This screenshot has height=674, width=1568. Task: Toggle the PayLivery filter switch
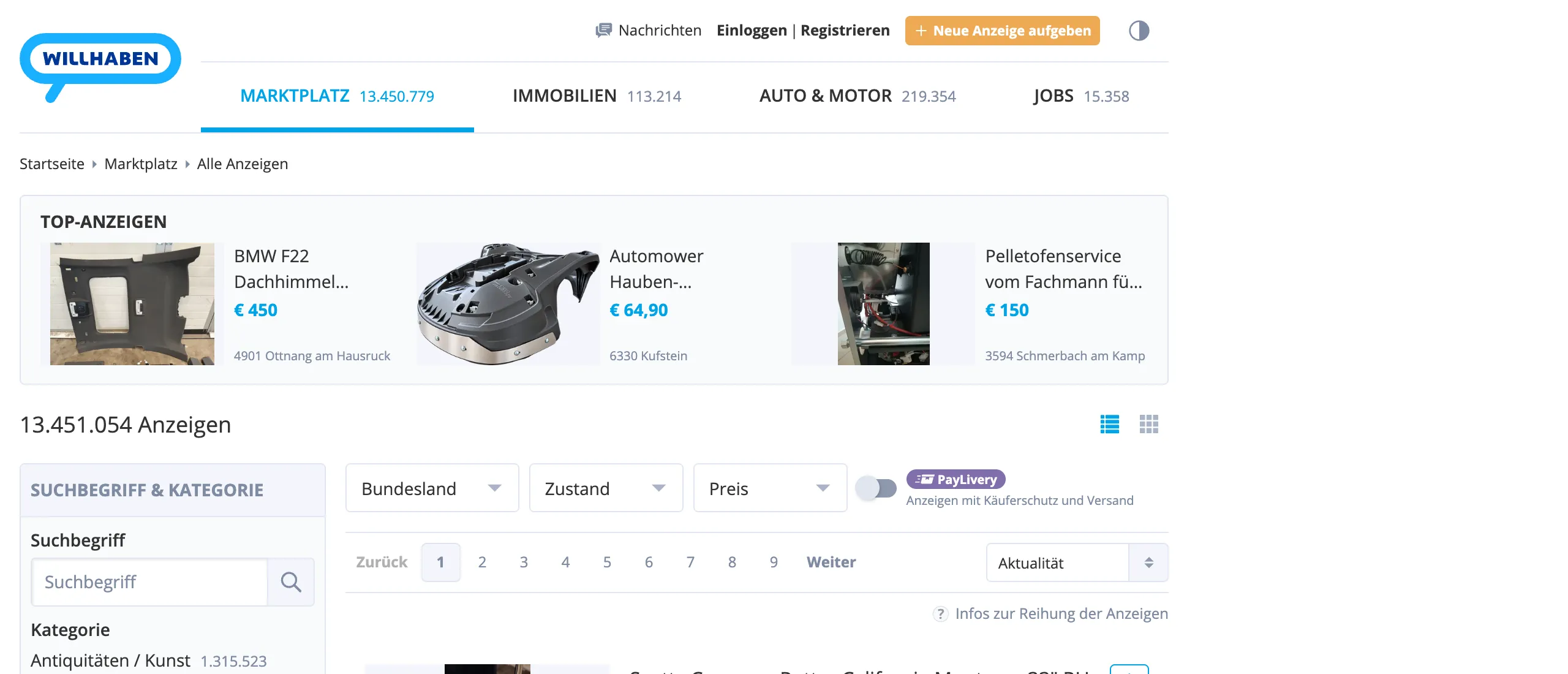coord(876,488)
